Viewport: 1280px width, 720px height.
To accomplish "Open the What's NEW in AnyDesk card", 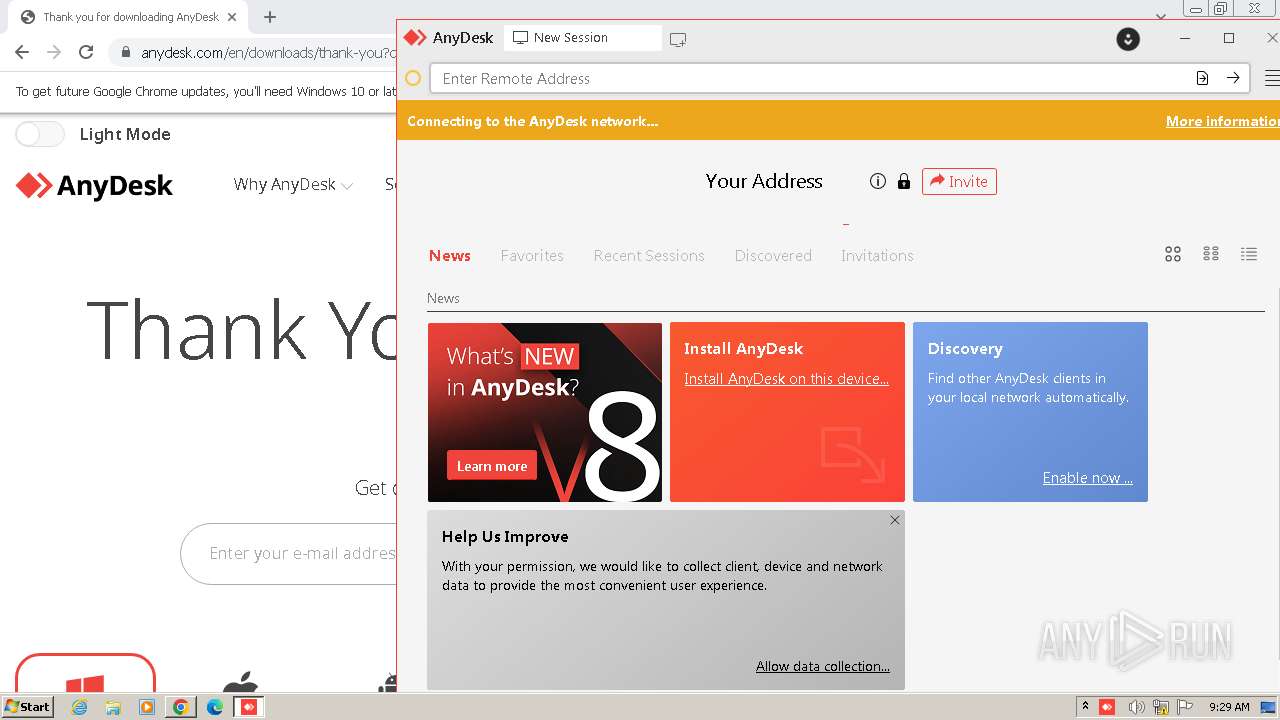I will coord(545,412).
